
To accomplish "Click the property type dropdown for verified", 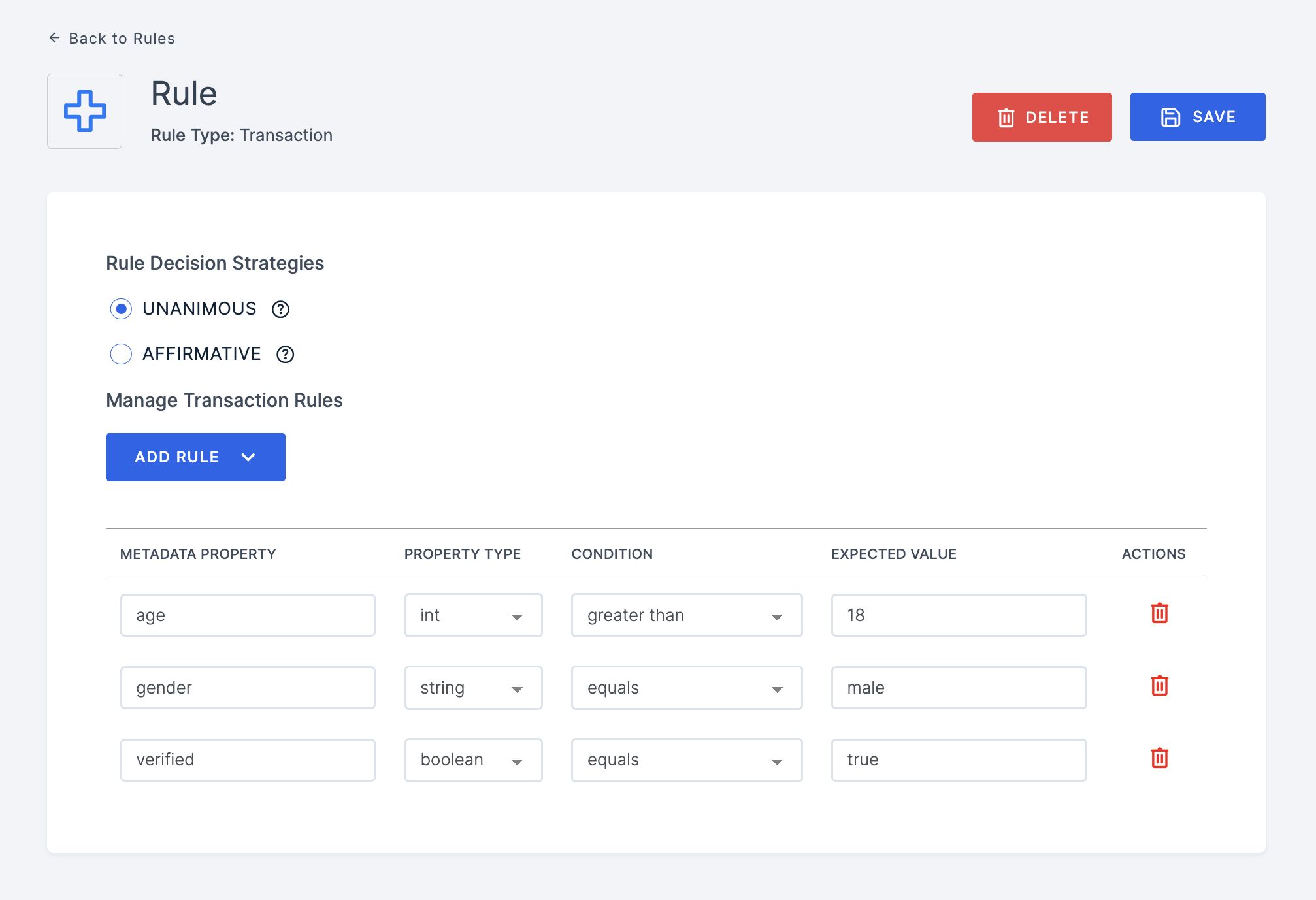I will (x=470, y=760).
